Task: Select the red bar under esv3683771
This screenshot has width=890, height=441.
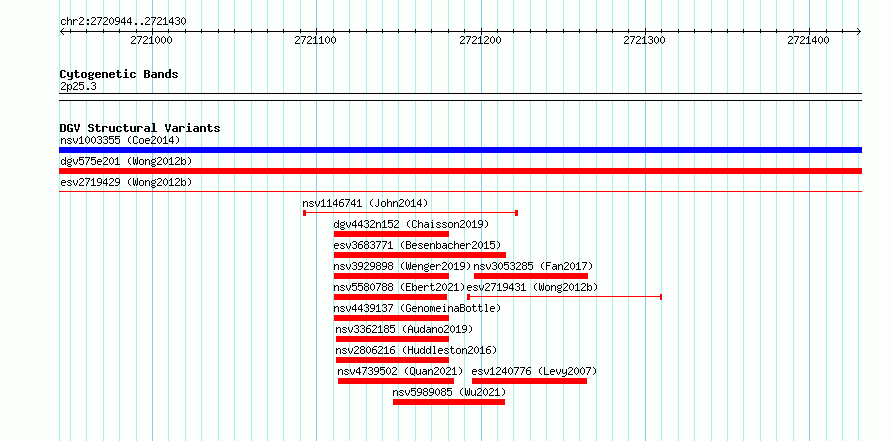Action: (419, 255)
